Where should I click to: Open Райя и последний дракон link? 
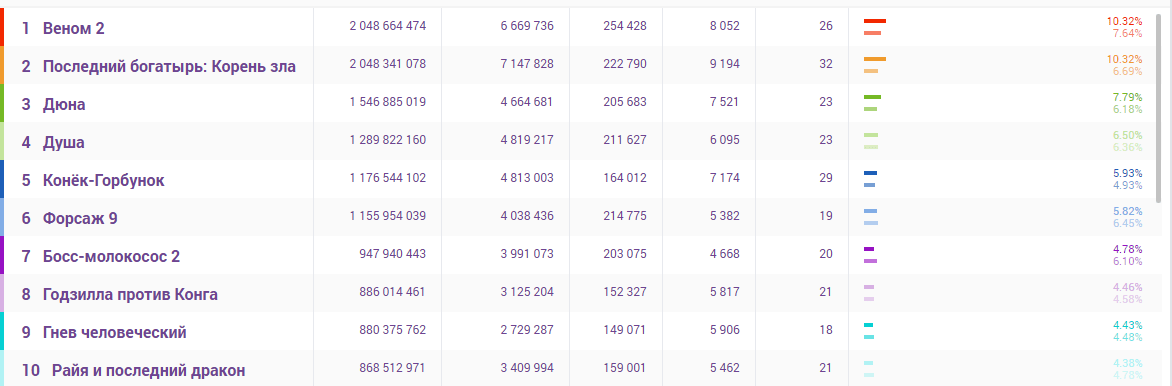[149, 371]
